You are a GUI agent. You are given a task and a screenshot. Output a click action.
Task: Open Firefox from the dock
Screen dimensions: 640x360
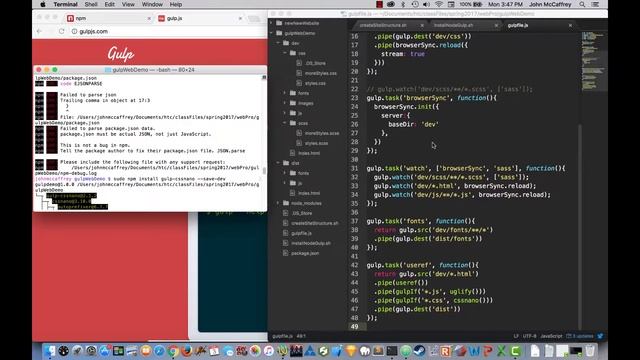click(187, 351)
